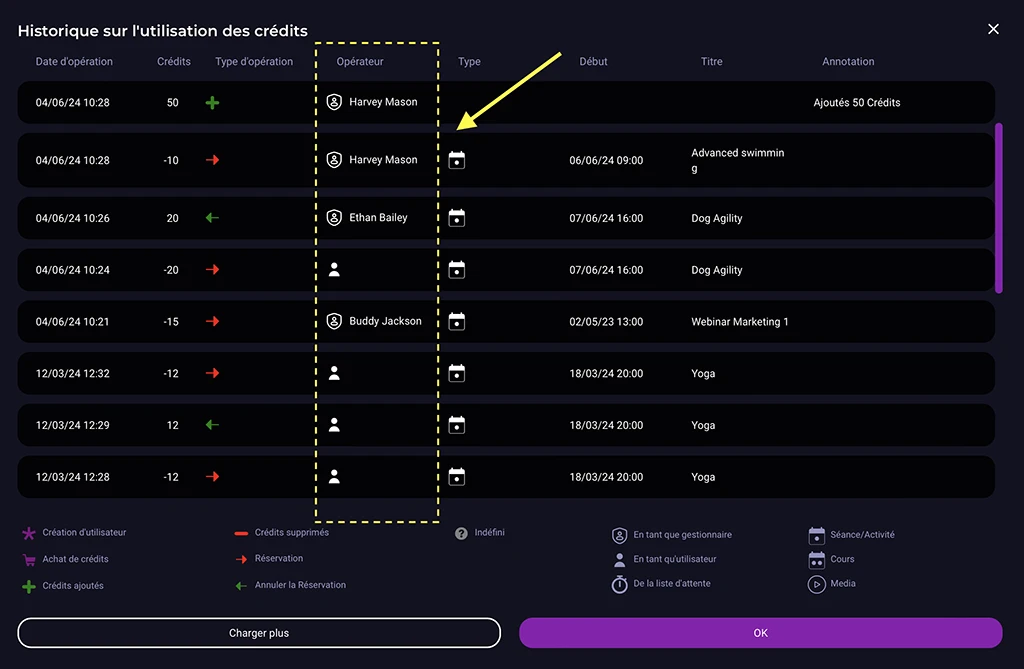
Task: Click the Media play legend icon
Action: pos(816,584)
